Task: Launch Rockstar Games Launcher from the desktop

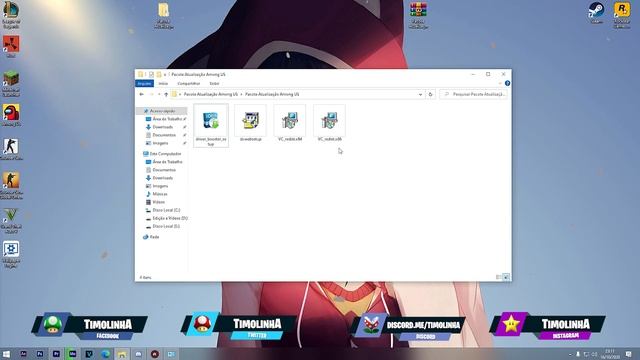Action: [x=622, y=15]
